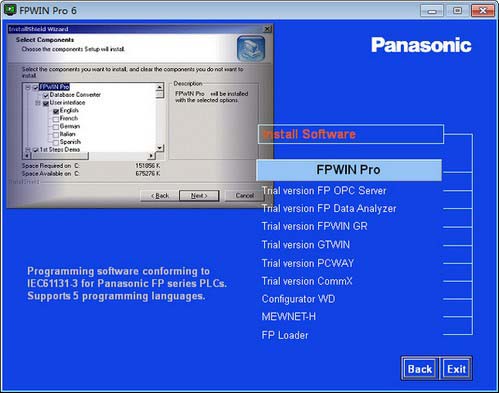Check the Italian language checkbox
The width and height of the screenshot is (499, 393).
(56, 135)
